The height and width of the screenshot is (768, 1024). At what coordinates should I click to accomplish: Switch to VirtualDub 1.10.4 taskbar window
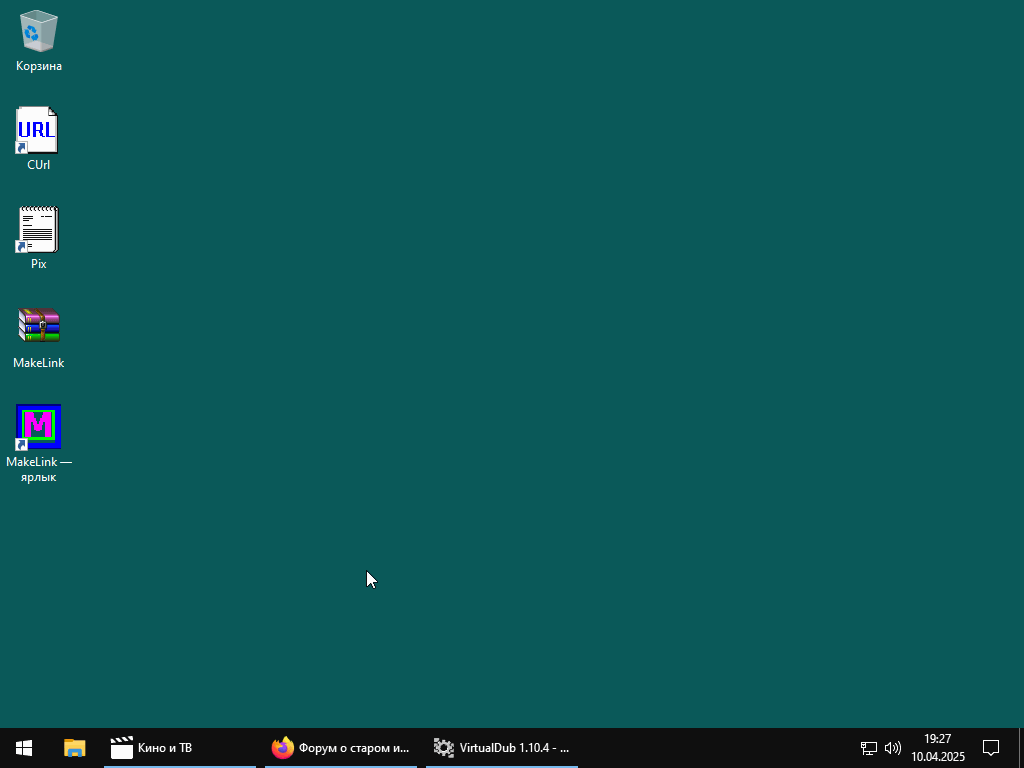point(502,748)
